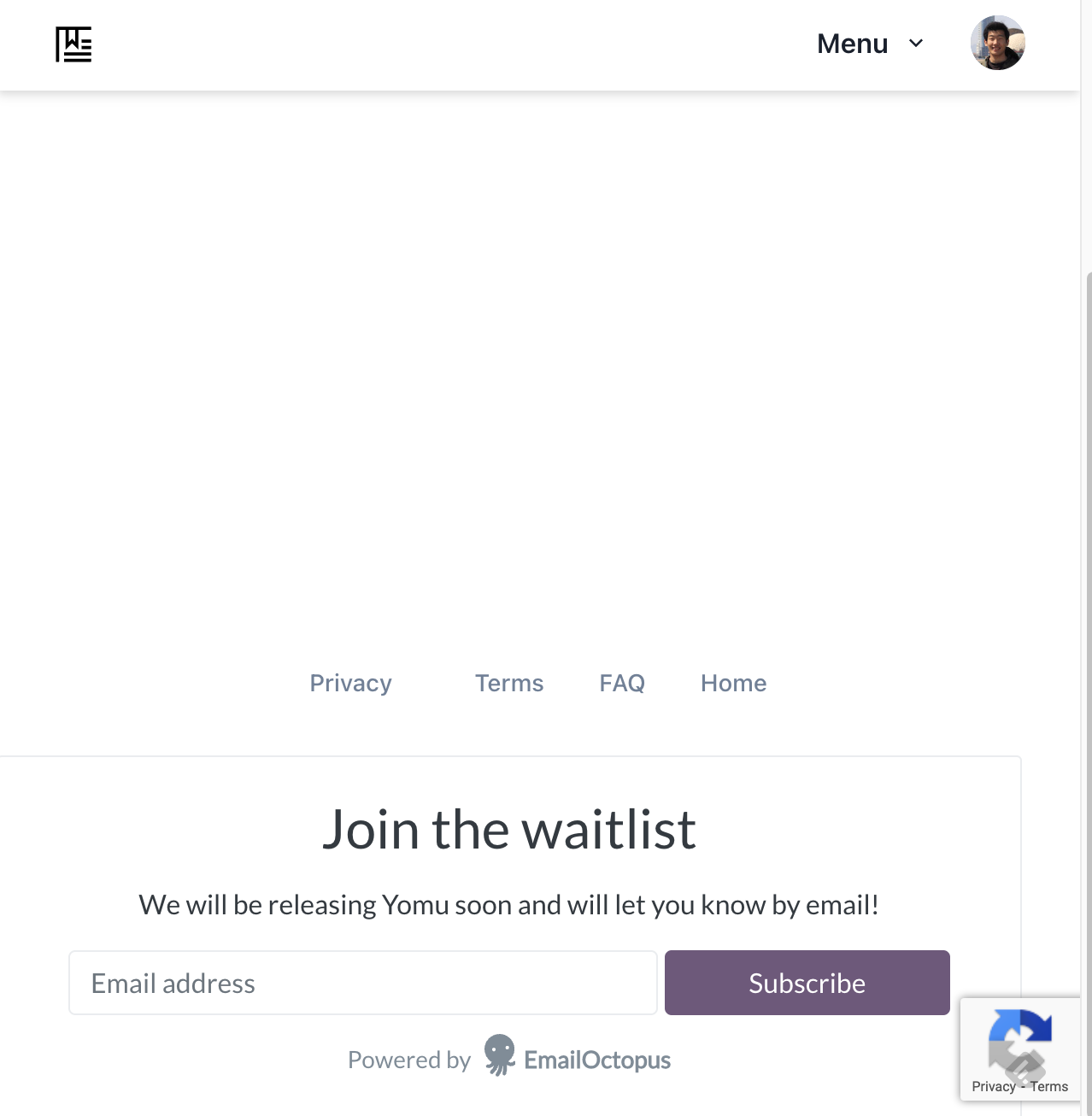Click the Join the waitlist heading
The width and height of the screenshot is (1092, 1116).
coord(509,830)
